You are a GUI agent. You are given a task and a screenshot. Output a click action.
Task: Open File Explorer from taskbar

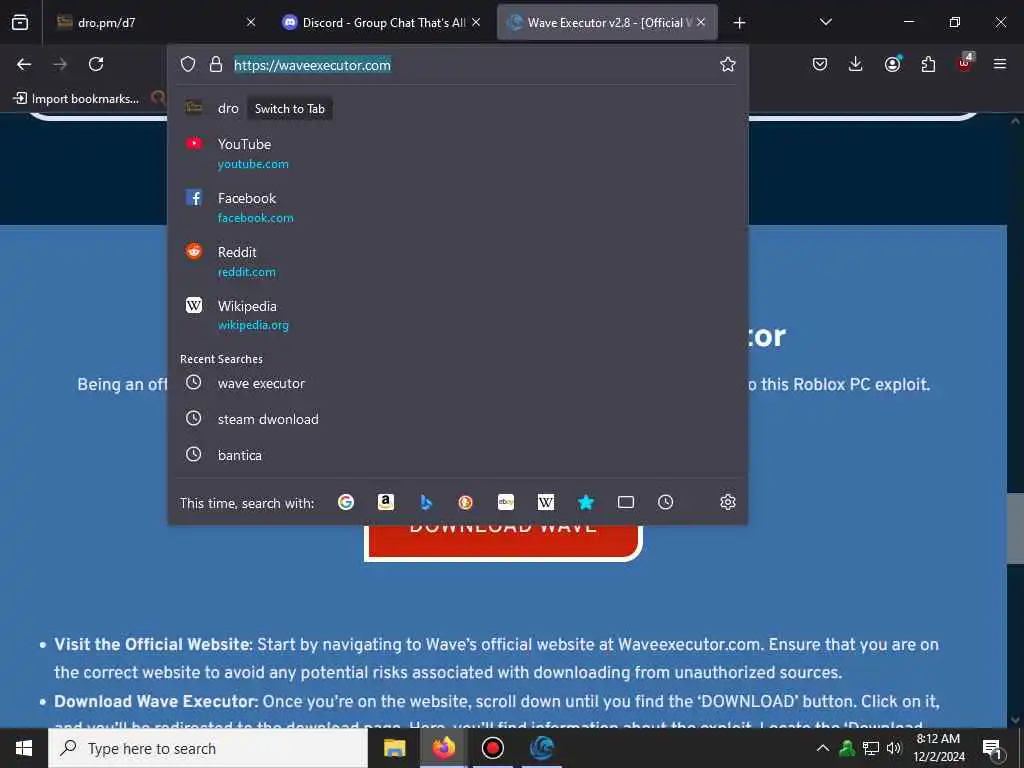(x=394, y=748)
